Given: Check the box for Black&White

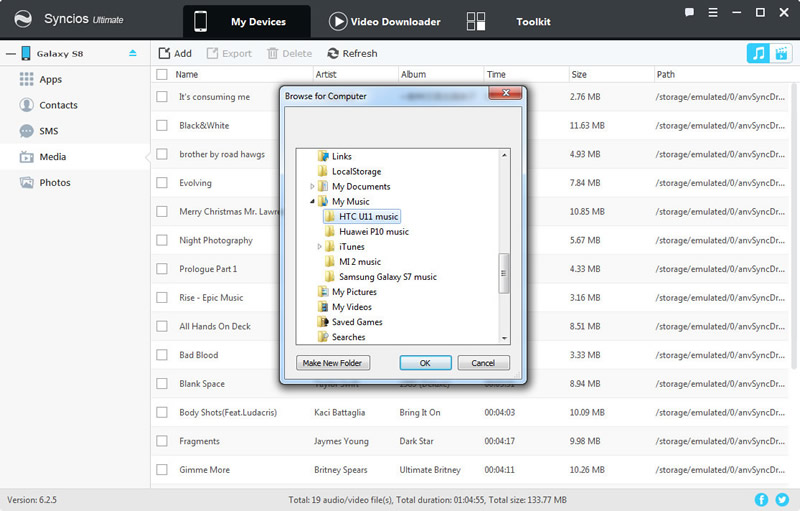Looking at the screenshot, I should [162, 125].
